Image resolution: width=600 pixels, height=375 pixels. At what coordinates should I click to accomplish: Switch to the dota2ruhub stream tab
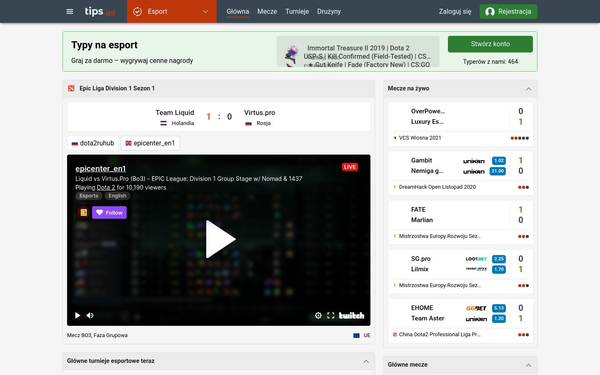[x=93, y=143]
